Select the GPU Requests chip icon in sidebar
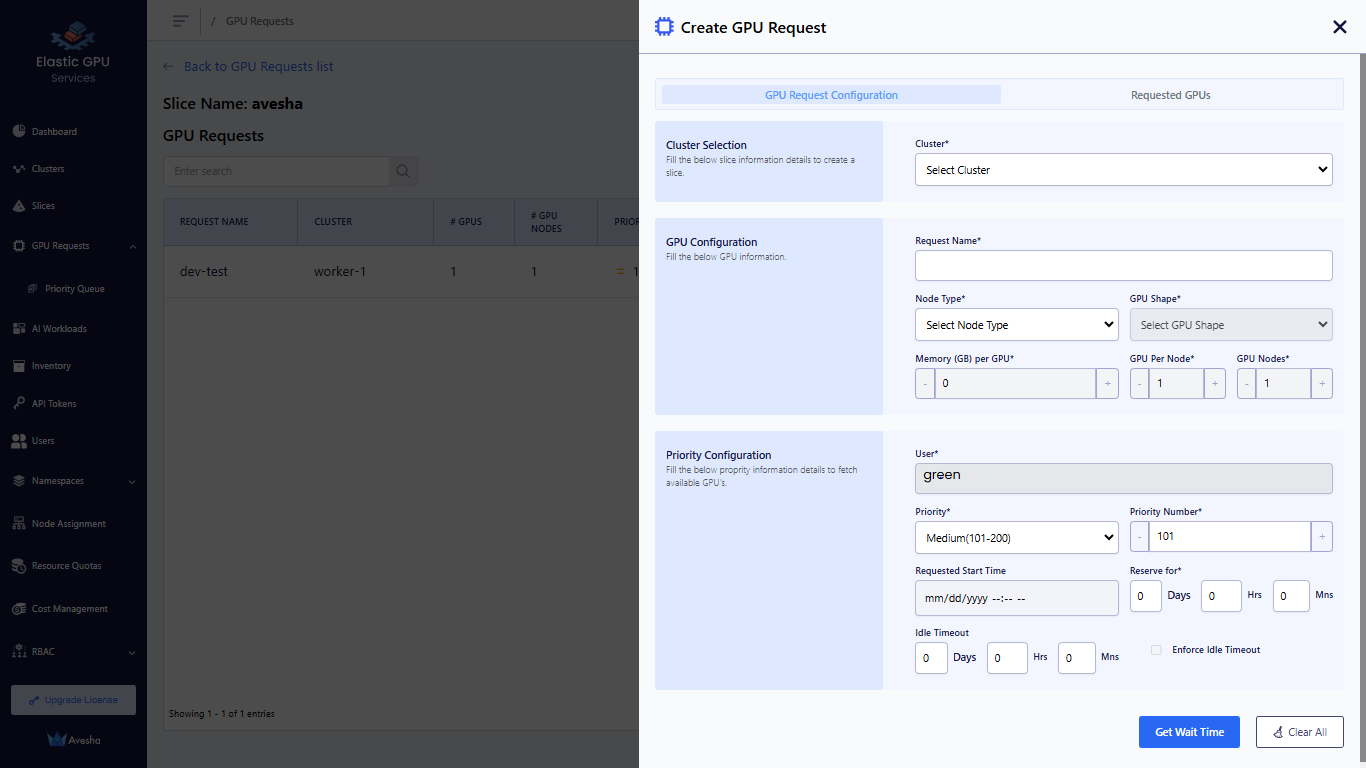1366x768 pixels. click(x=19, y=246)
